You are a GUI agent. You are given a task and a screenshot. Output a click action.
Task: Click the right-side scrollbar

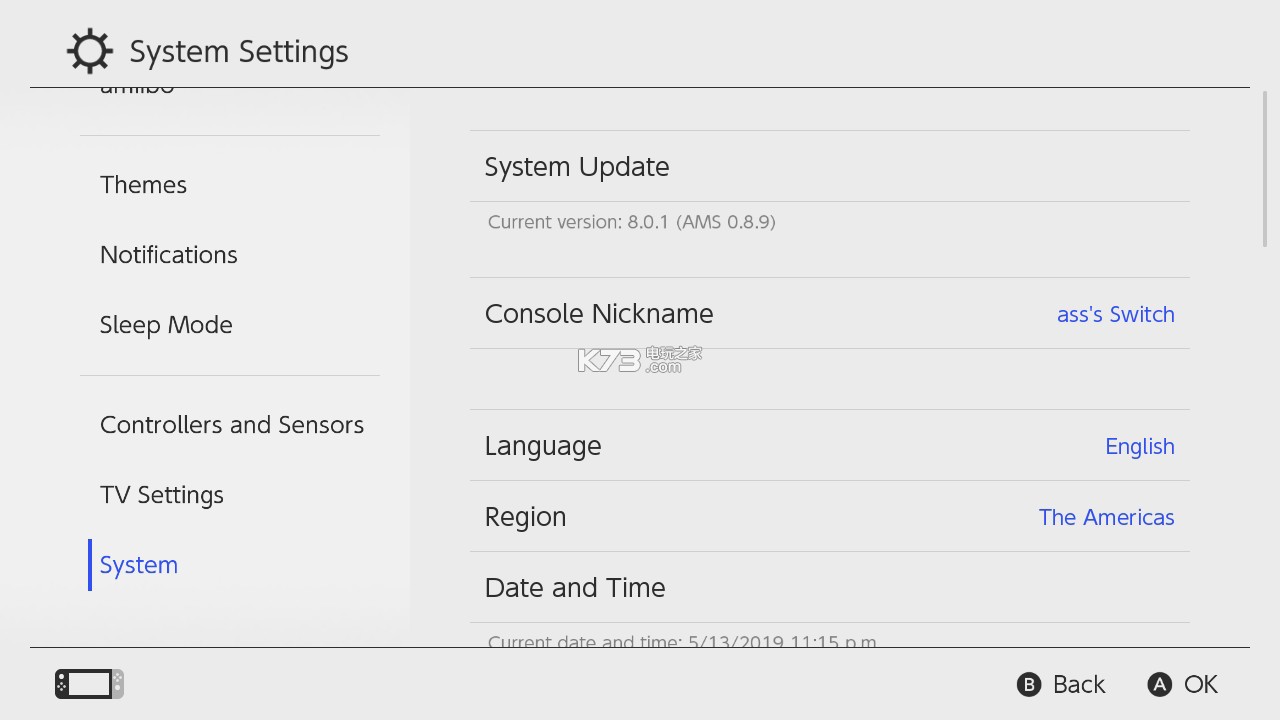(1266, 165)
